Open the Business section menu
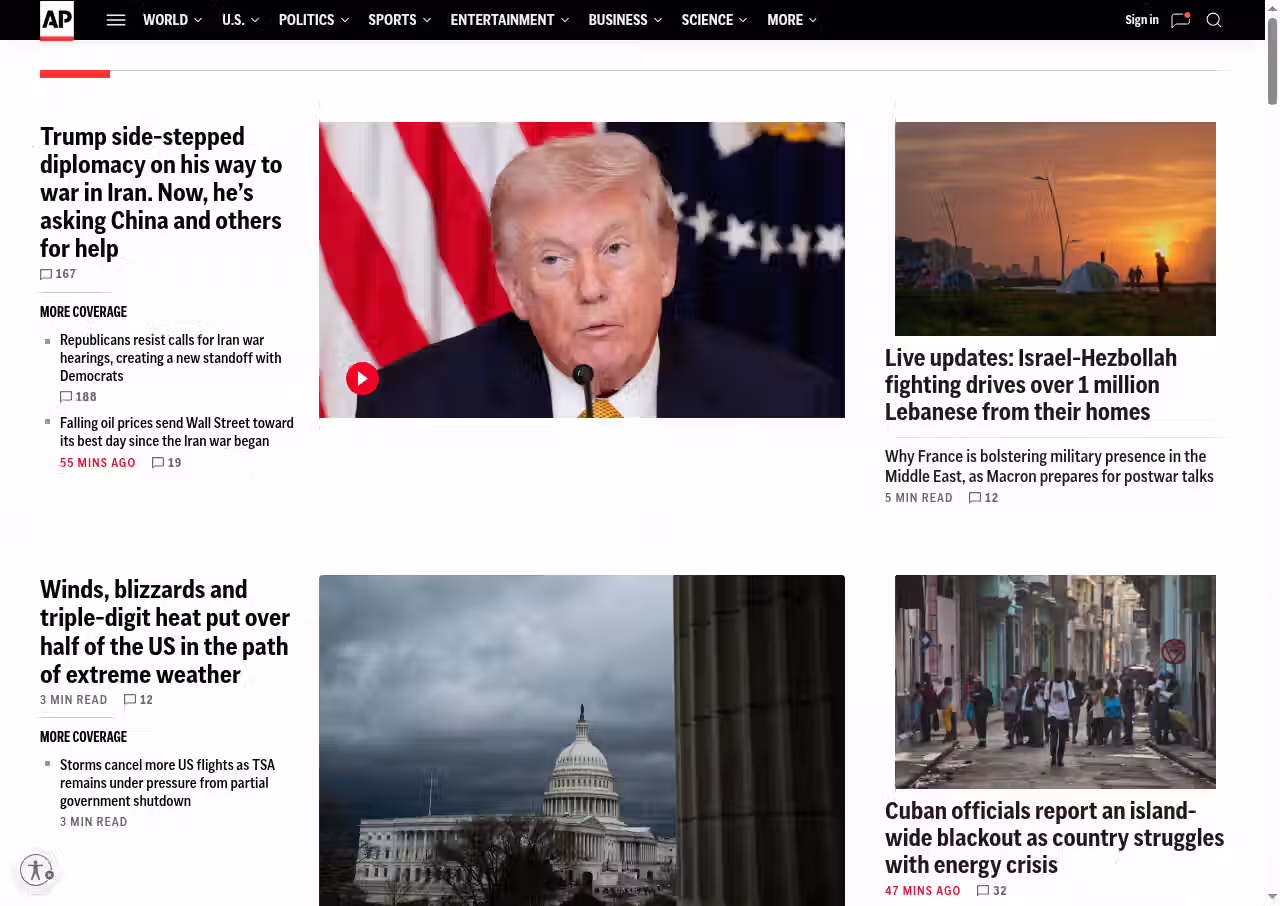The width and height of the screenshot is (1280, 906). click(x=625, y=20)
